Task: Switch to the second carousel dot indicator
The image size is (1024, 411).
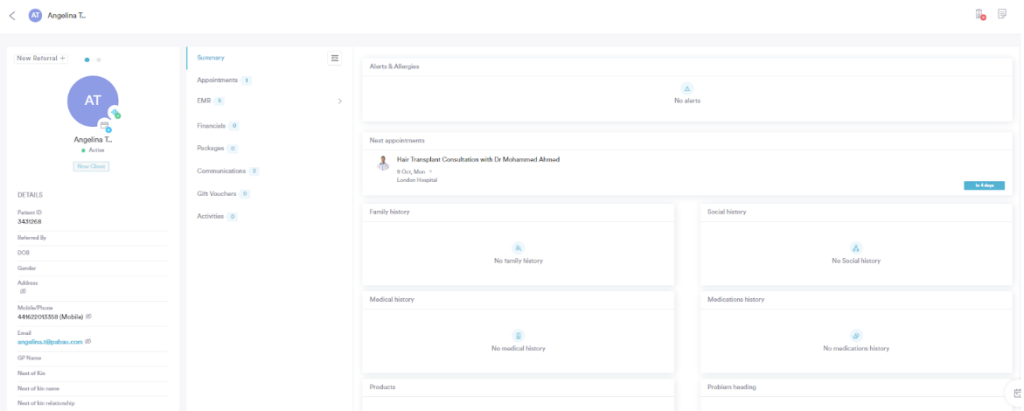Action: 98,60
